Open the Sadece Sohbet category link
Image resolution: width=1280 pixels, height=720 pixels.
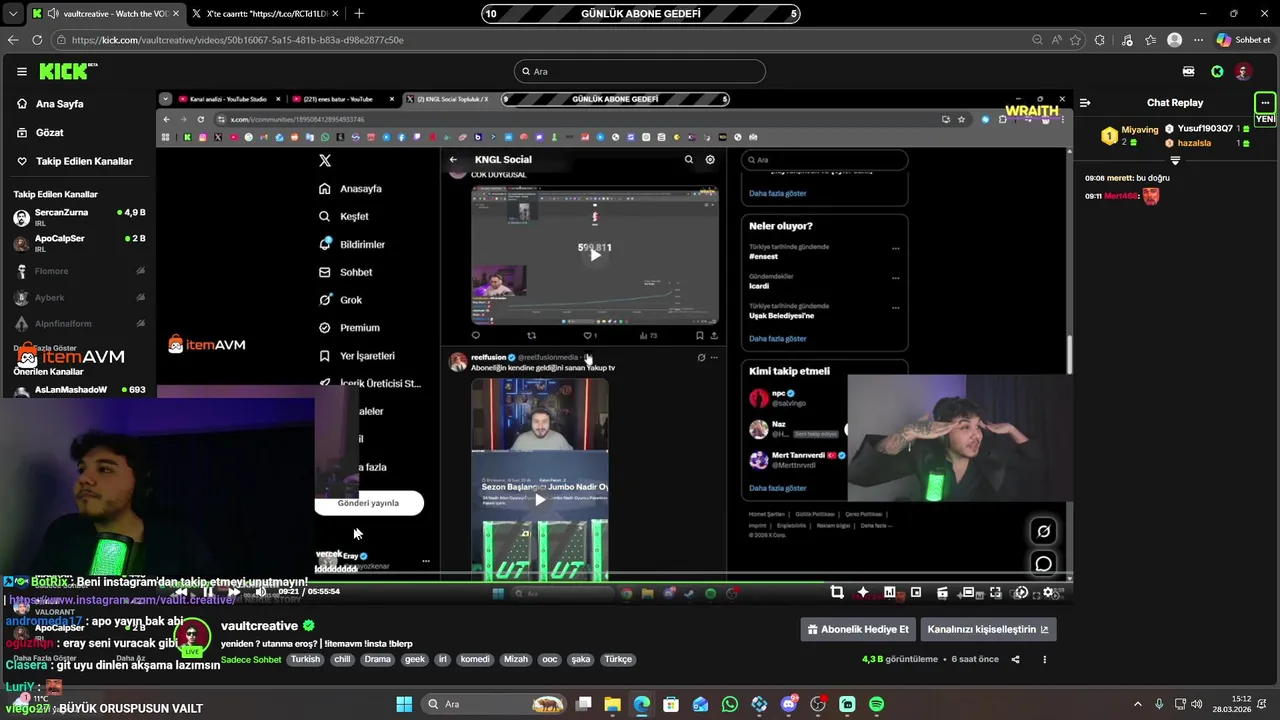click(x=251, y=660)
